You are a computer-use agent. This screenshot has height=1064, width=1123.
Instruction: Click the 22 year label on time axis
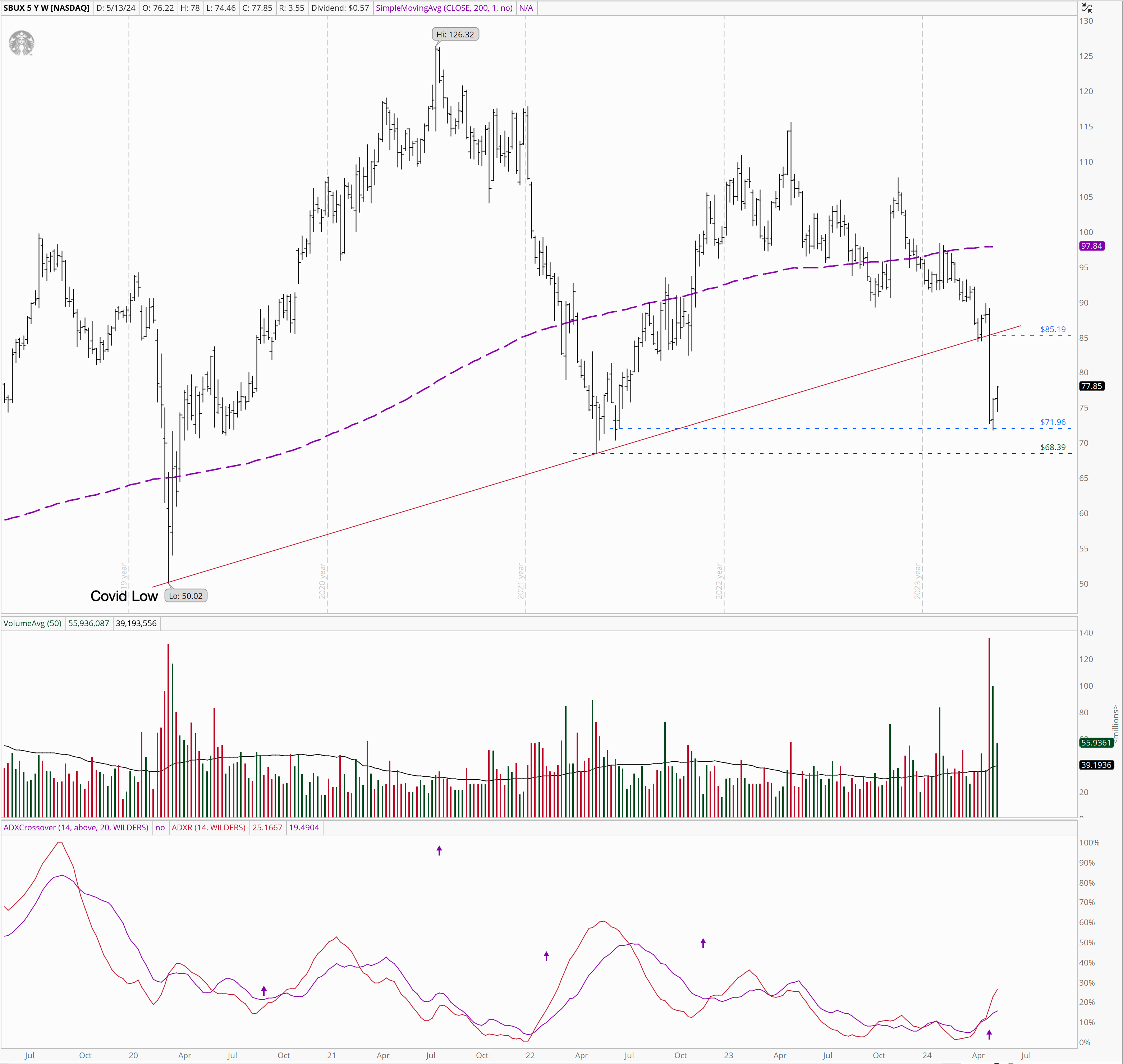click(x=530, y=1055)
